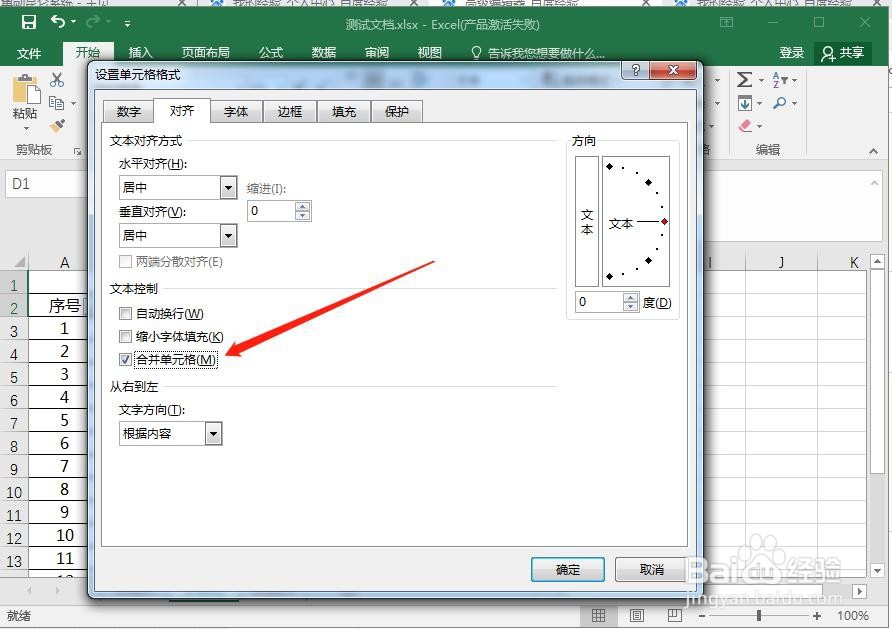Open the 水平对齐 dropdown
This screenshot has width=892, height=629.
tap(228, 187)
